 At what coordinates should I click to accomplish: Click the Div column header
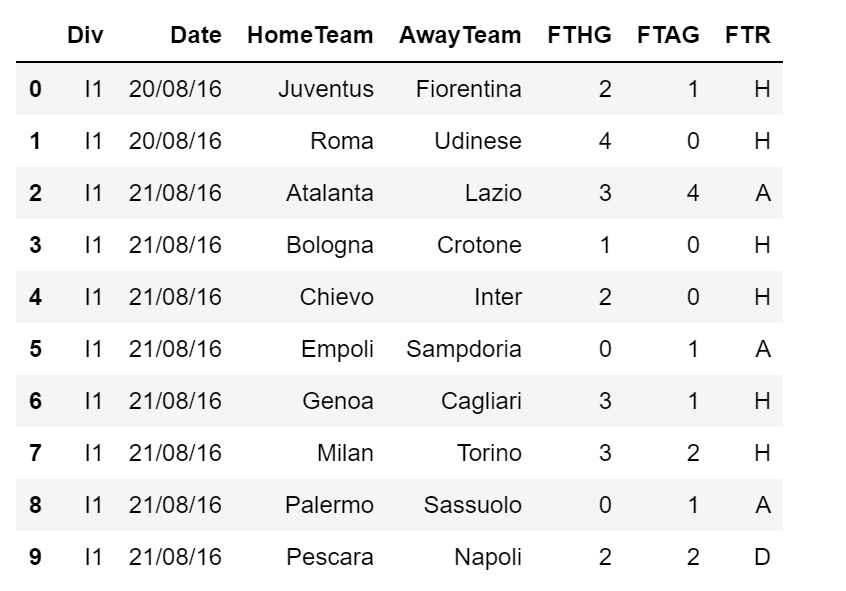(85, 35)
